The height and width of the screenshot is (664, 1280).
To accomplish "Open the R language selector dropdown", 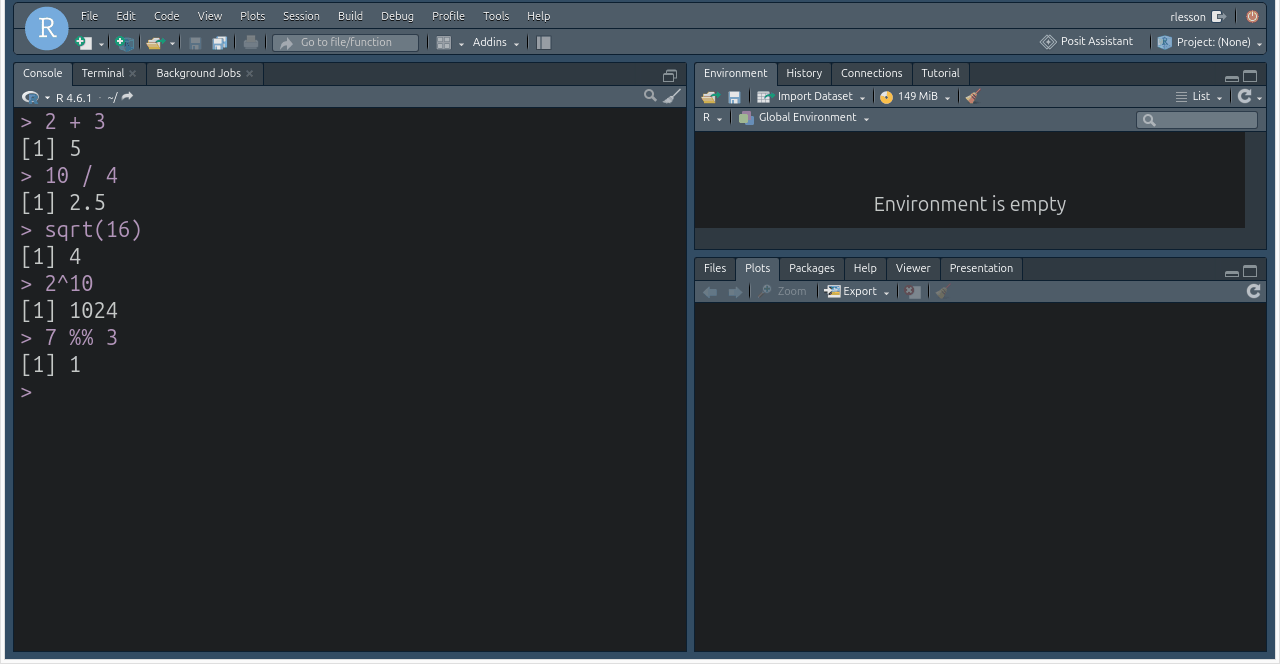I will pos(712,118).
